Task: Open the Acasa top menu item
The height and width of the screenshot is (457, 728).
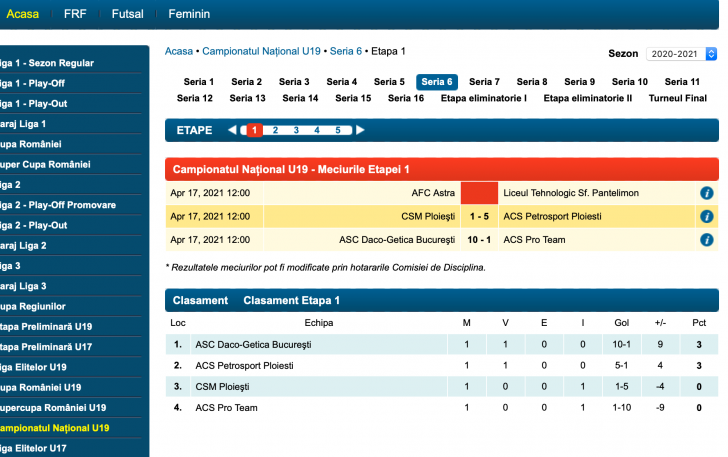Action: click(x=23, y=14)
